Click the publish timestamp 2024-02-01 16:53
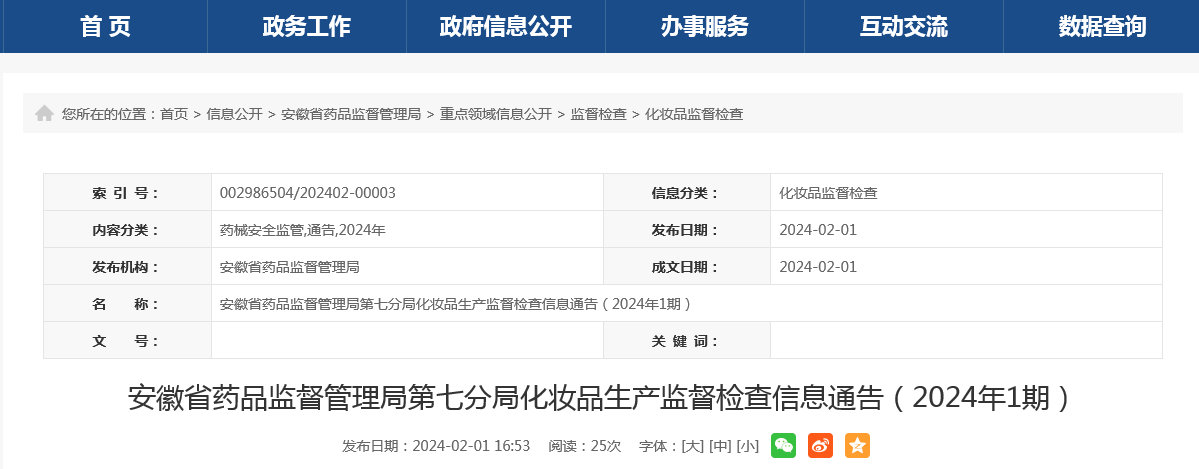 [471, 446]
